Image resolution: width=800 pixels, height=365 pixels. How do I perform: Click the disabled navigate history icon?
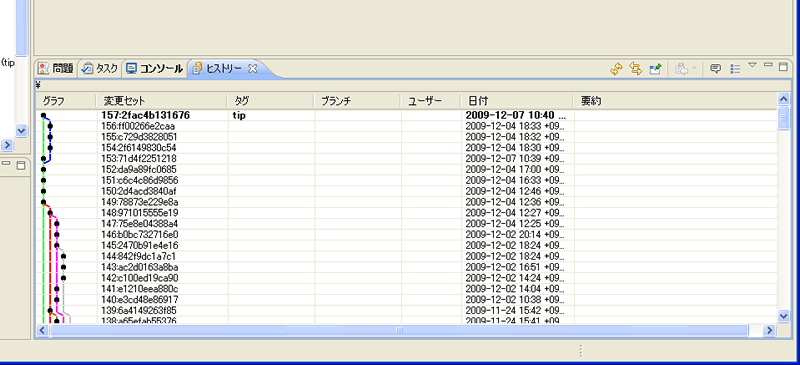(x=682, y=69)
